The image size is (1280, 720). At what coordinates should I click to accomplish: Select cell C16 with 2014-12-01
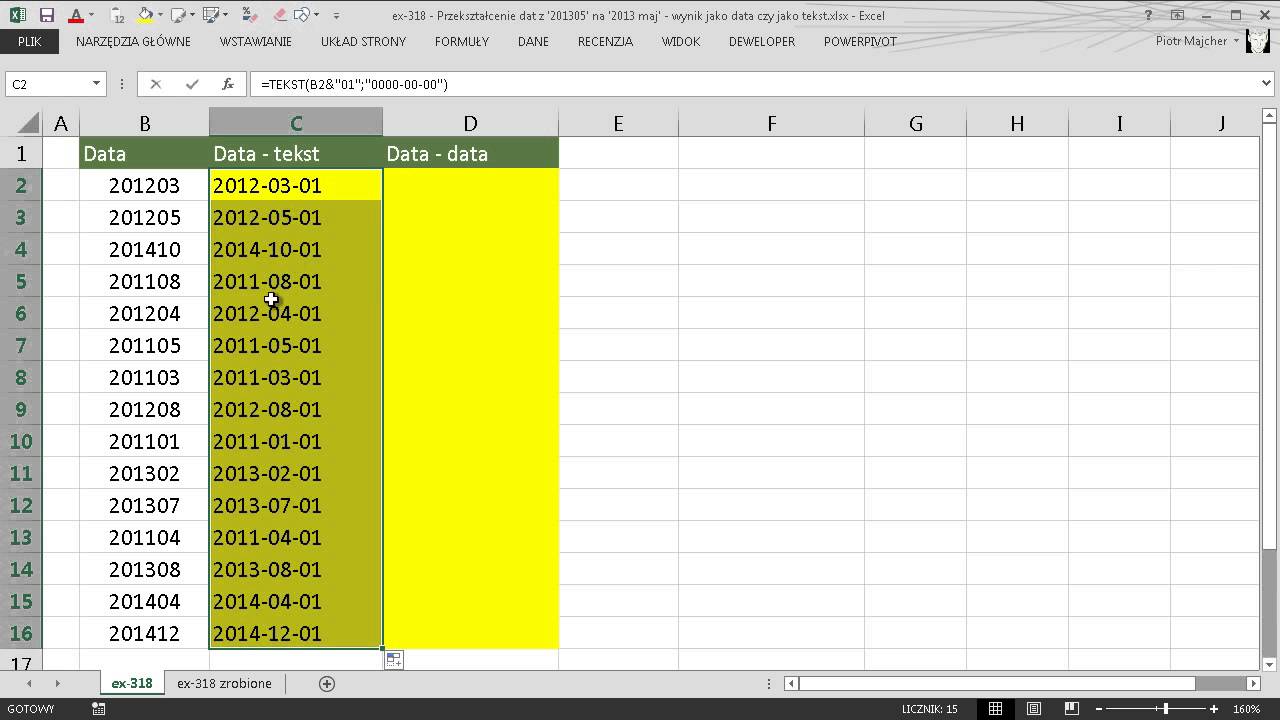pos(296,633)
